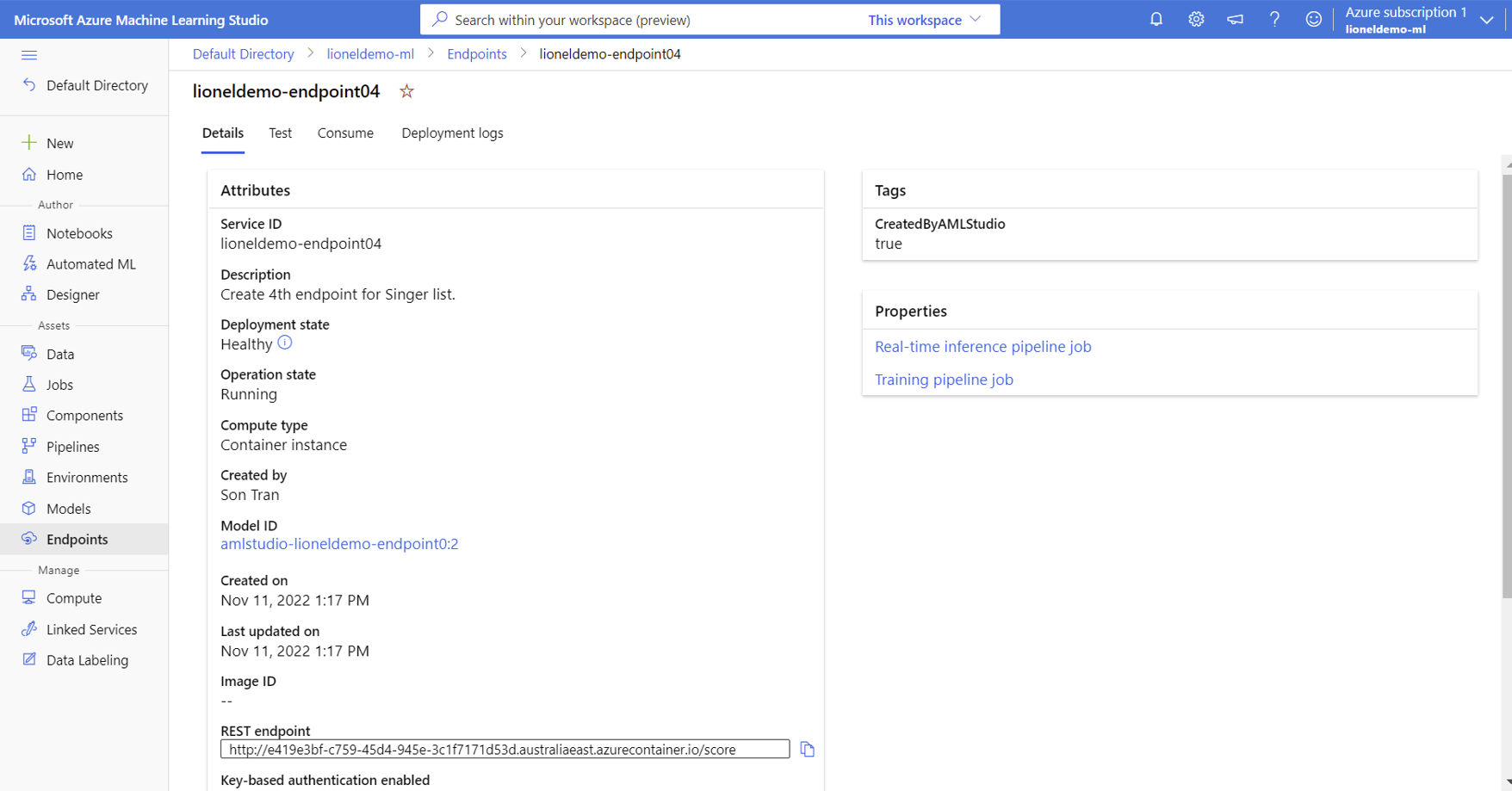Open Training pipeline job link
Screen dimensions: 1512x791
click(944, 380)
